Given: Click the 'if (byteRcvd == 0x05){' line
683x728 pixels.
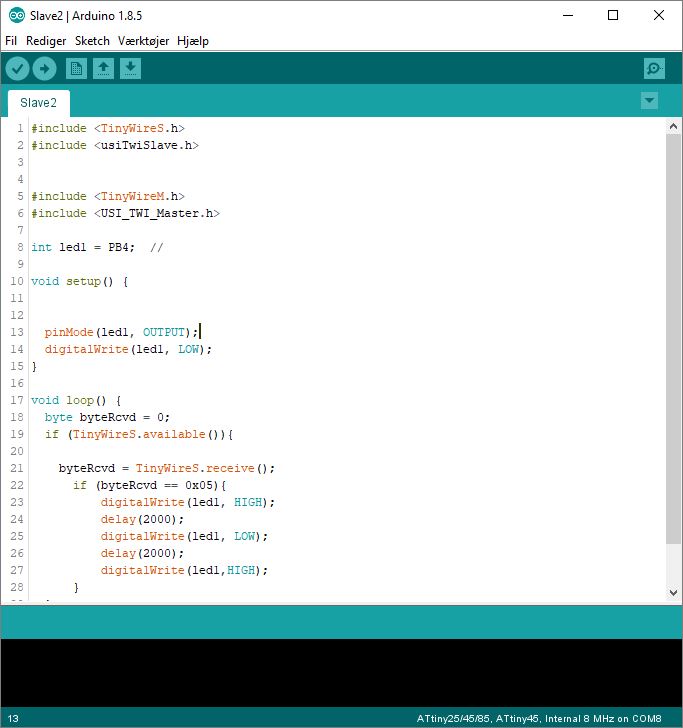Looking at the screenshot, I should pyautogui.click(x=150, y=485).
